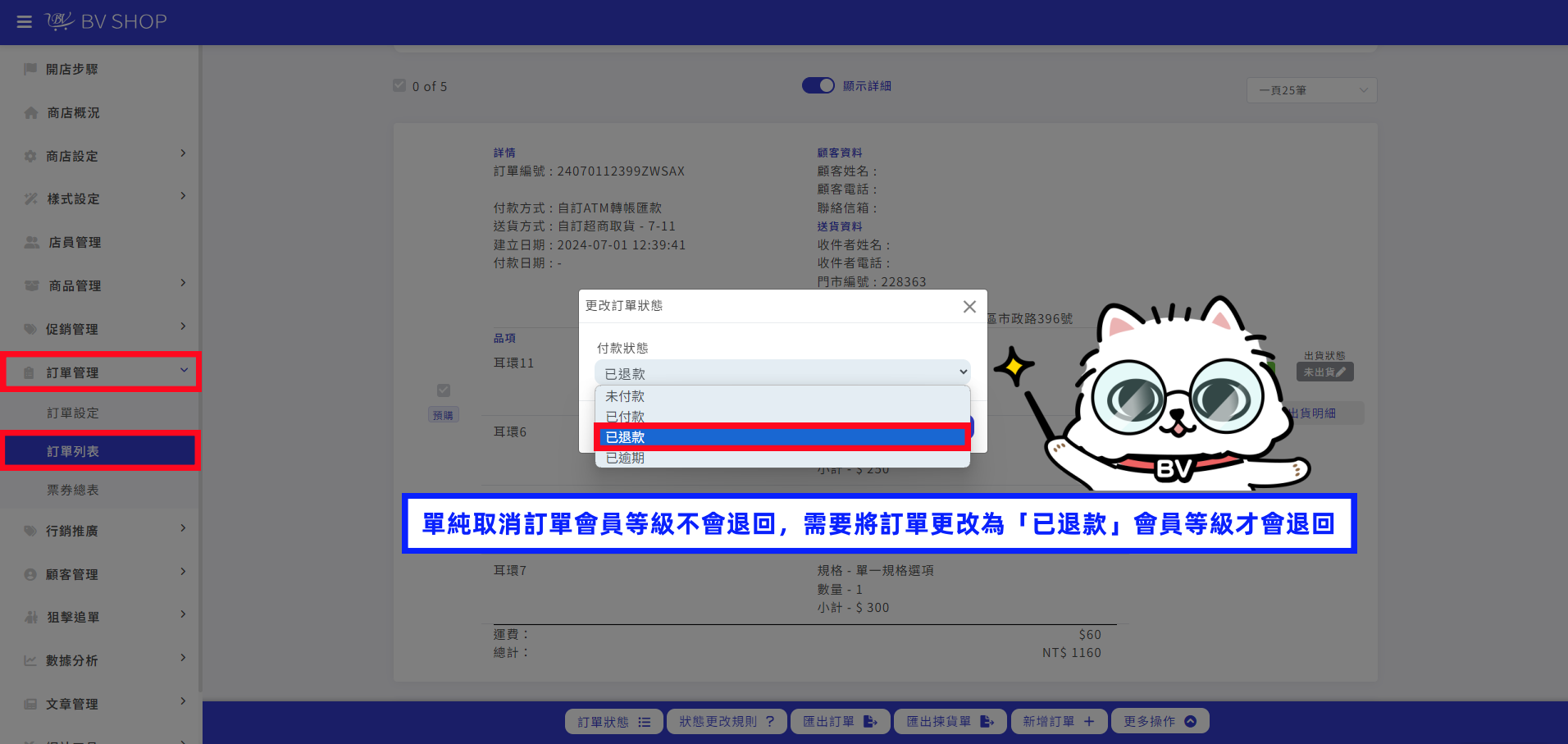This screenshot has height=744, width=1568.
Task: Click the 樣式設定 wand icon
Action: [31, 199]
